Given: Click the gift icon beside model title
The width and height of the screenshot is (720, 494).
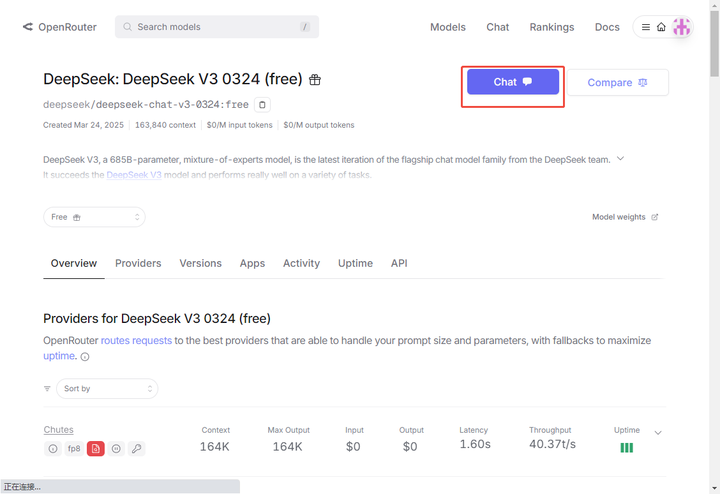Looking at the screenshot, I should 315,80.
